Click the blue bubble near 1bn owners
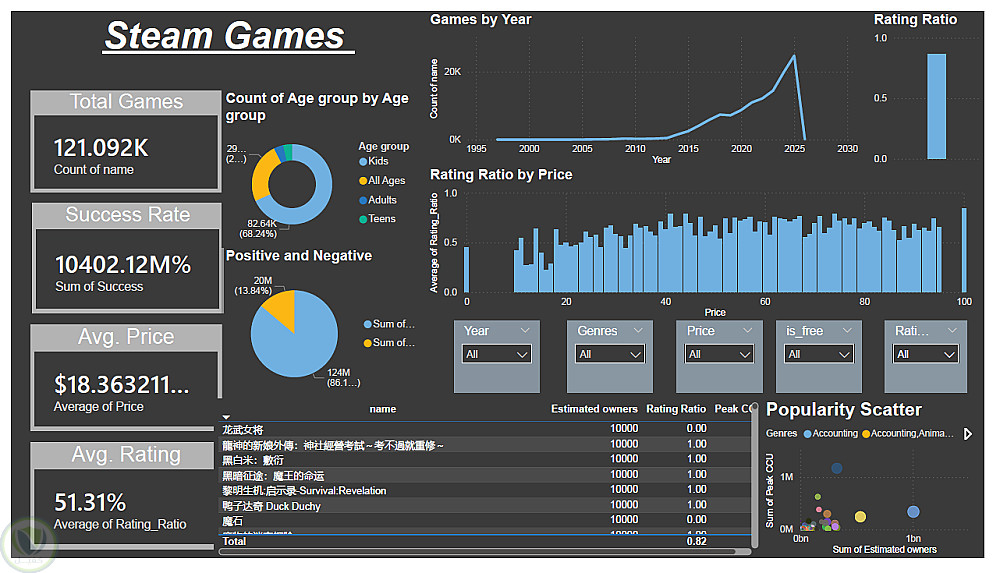The width and height of the screenshot is (1000, 573). pyautogui.click(x=913, y=511)
